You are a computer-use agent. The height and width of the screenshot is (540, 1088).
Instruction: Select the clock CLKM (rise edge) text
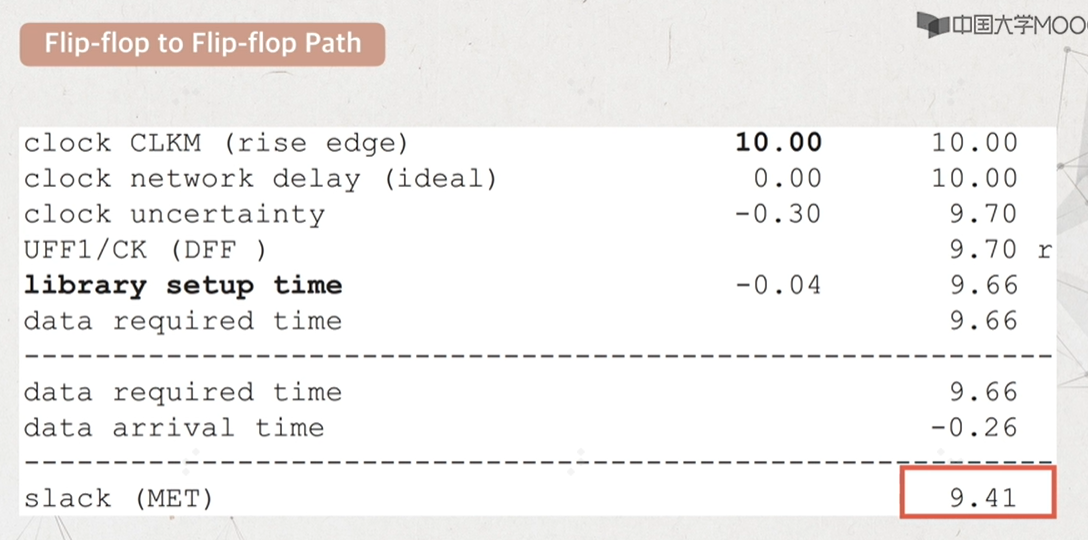(216, 143)
